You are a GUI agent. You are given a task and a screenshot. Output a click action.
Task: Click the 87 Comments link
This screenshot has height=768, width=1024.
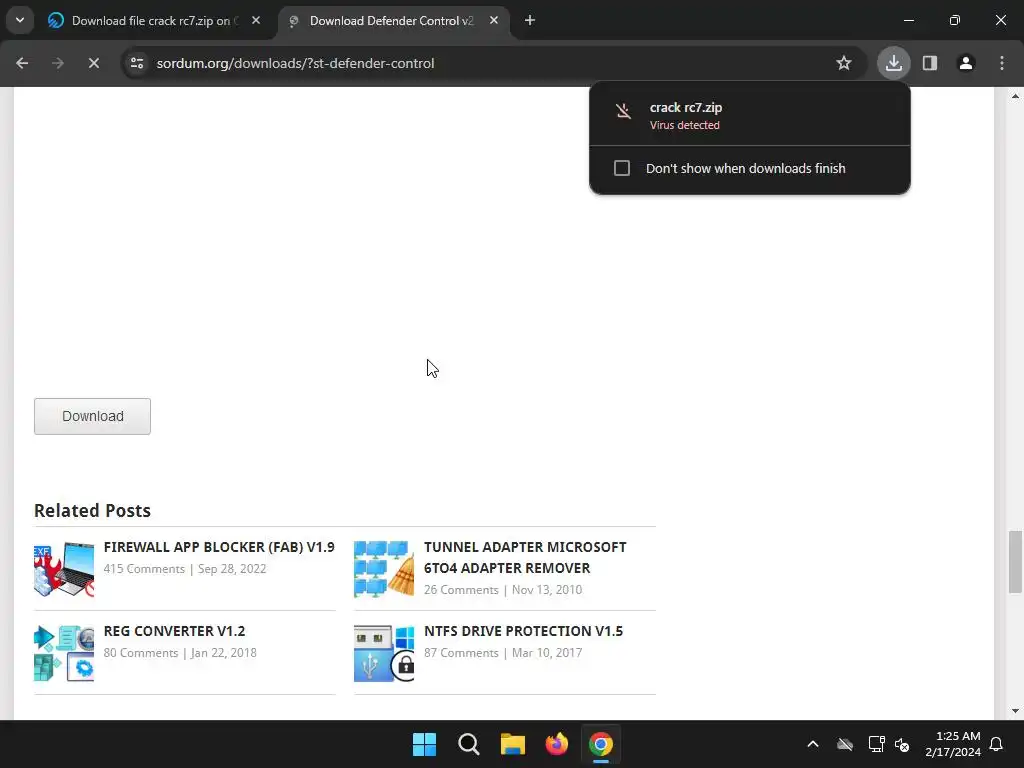461,653
